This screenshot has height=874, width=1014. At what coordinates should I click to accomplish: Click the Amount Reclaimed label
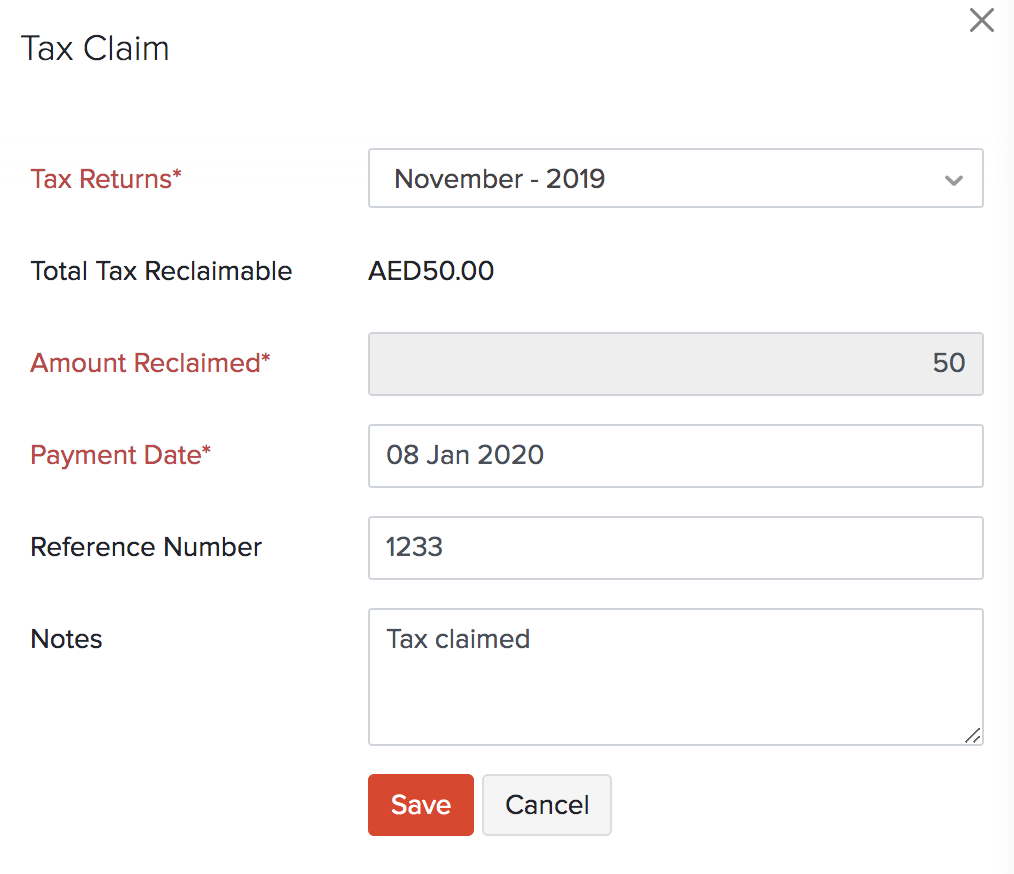tap(149, 363)
